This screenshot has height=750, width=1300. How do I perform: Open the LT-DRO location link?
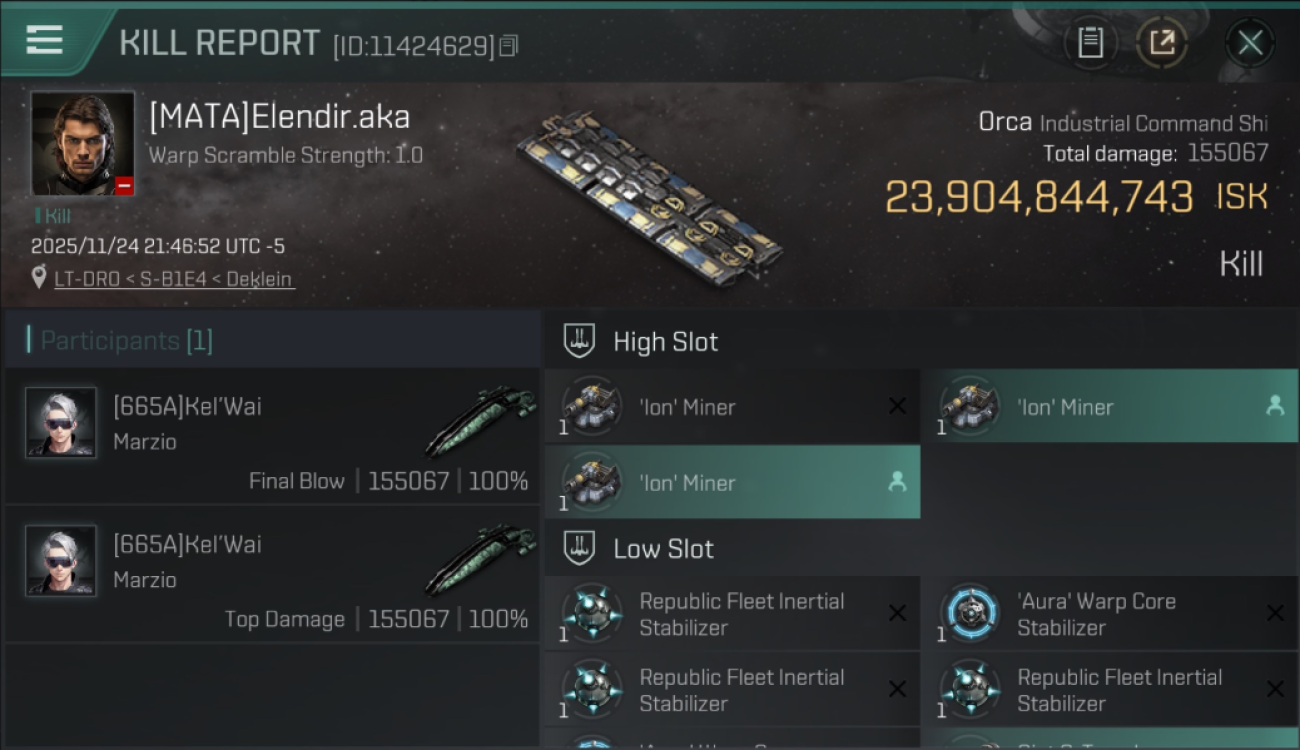pos(174,279)
